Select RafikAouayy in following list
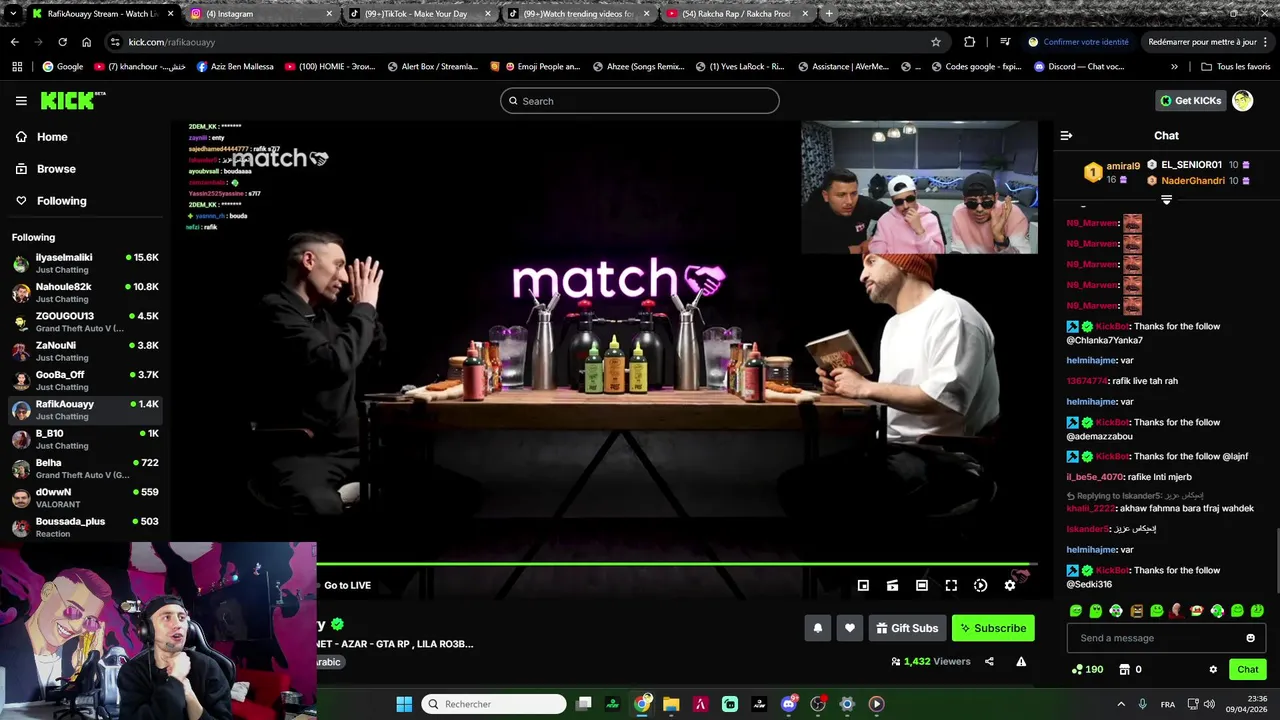 tap(85, 410)
